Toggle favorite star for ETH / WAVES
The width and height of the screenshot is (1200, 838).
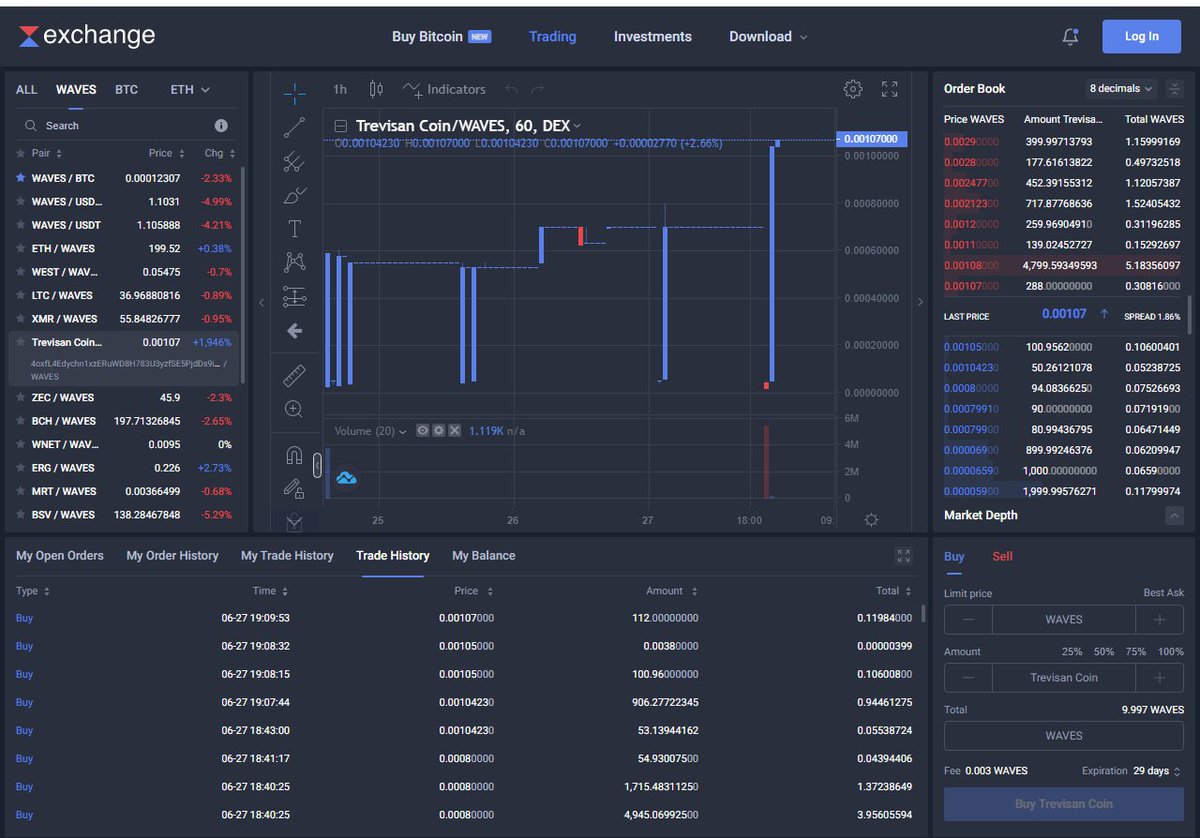[21, 248]
